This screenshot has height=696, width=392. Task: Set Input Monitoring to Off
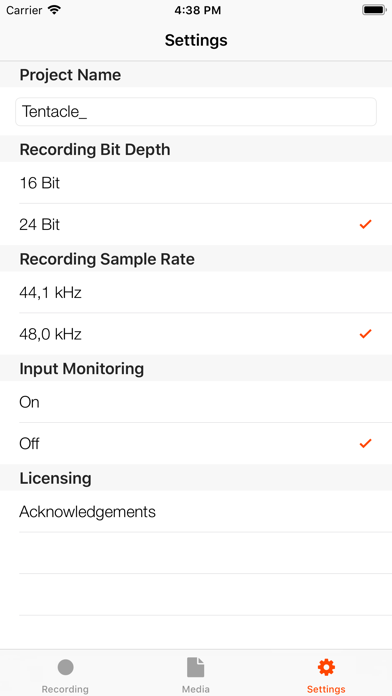tap(196, 443)
